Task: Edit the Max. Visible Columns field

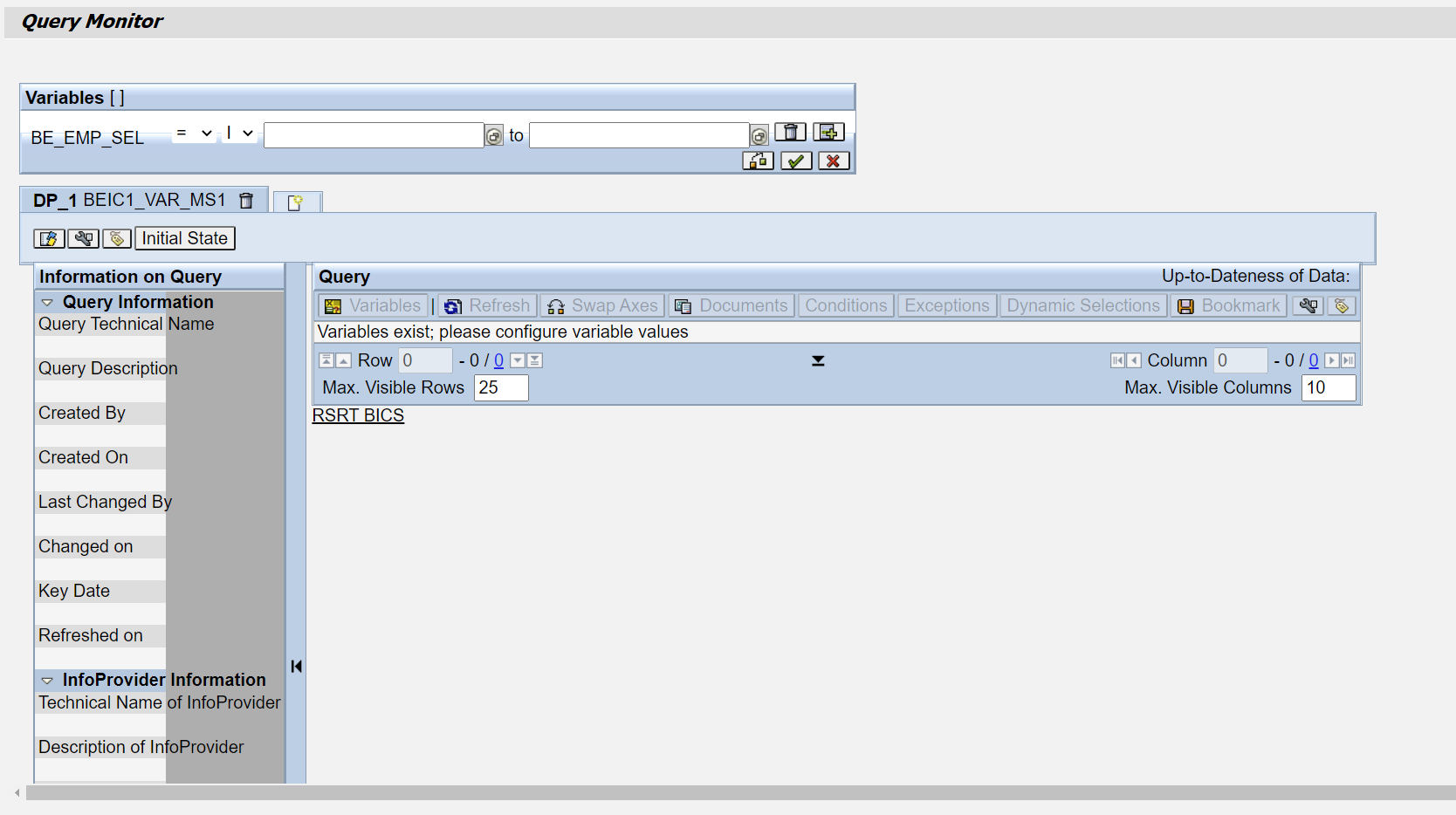Action: 1329,387
